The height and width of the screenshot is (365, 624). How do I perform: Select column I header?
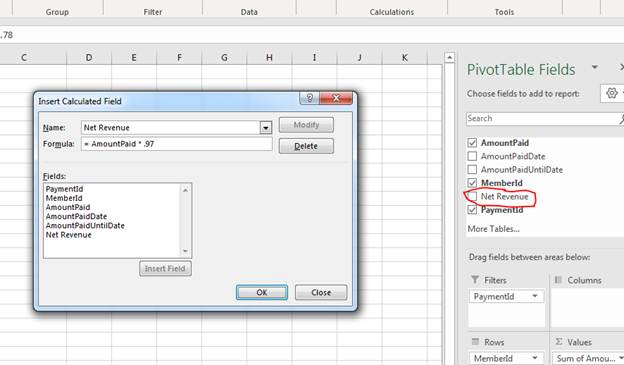click(x=314, y=58)
